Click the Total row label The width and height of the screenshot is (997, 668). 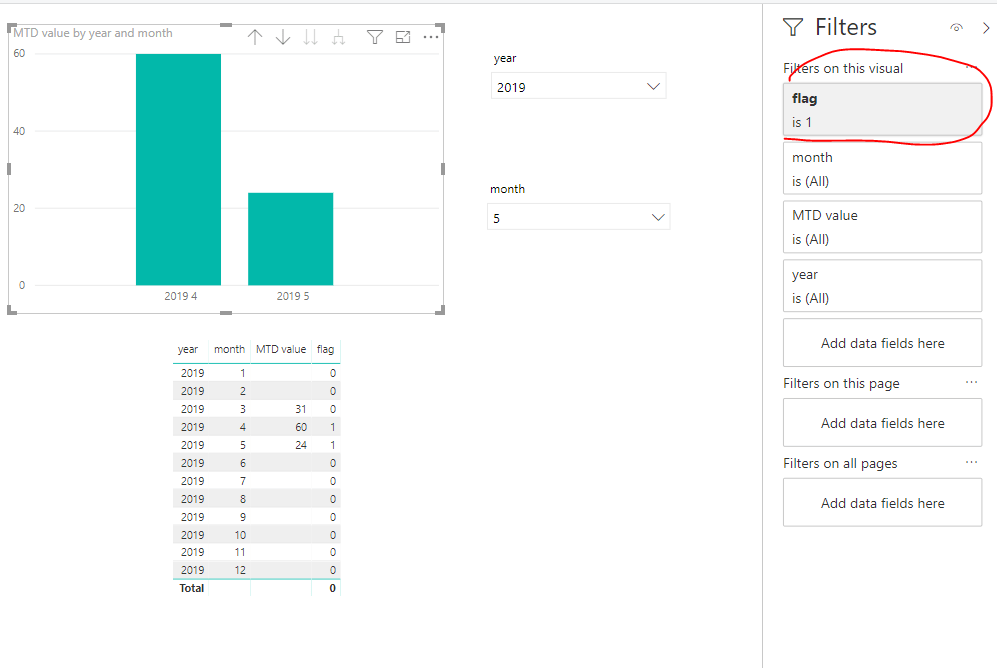point(191,589)
